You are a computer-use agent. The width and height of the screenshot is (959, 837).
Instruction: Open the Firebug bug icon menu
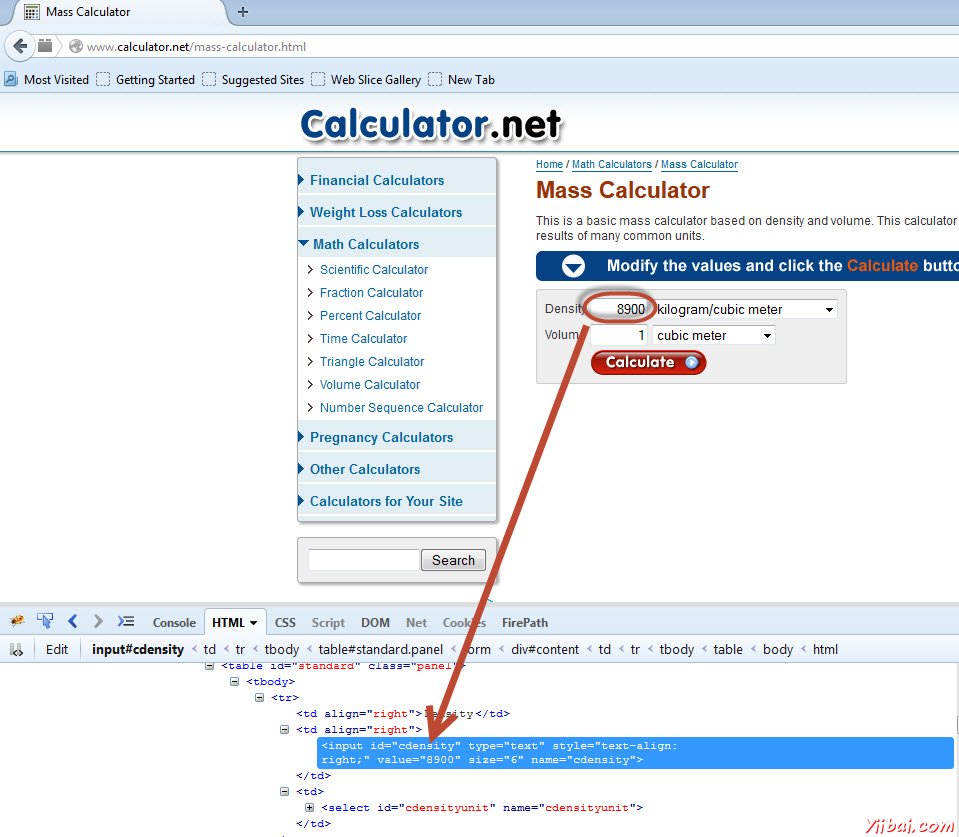(x=17, y=622)
